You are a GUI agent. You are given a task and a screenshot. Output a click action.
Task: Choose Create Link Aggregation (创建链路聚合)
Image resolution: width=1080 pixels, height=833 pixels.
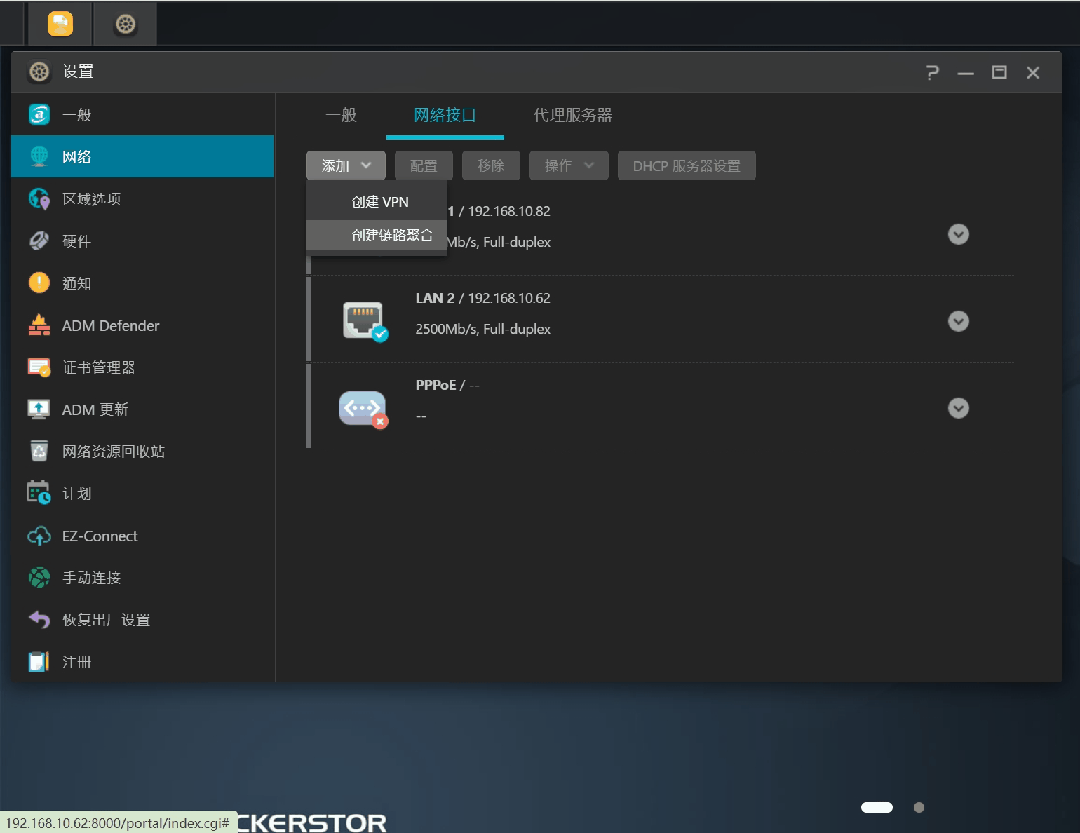pos(377,236)
